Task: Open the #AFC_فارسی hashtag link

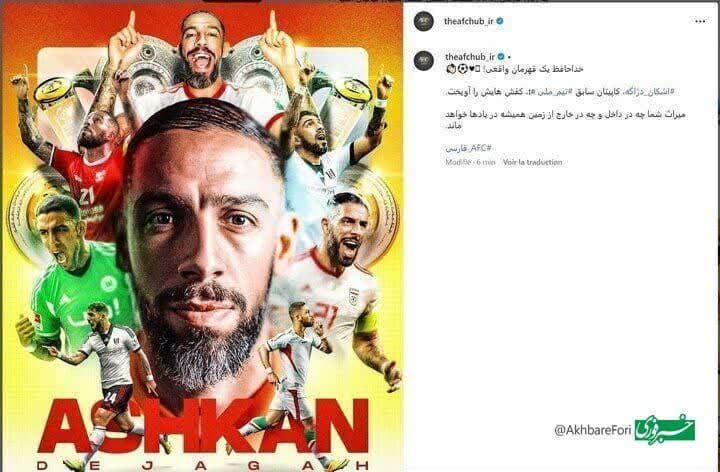Action: click(x=468, y=148)
